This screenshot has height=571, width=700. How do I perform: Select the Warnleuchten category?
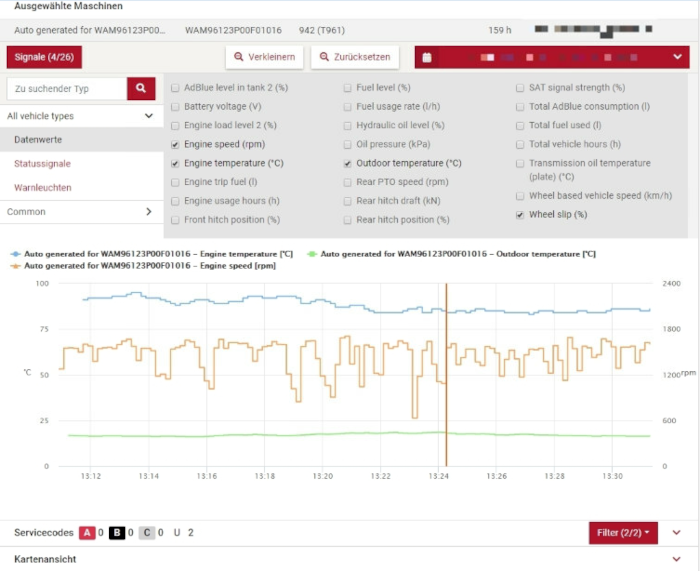pyautogui.click(x=40, y=187)
